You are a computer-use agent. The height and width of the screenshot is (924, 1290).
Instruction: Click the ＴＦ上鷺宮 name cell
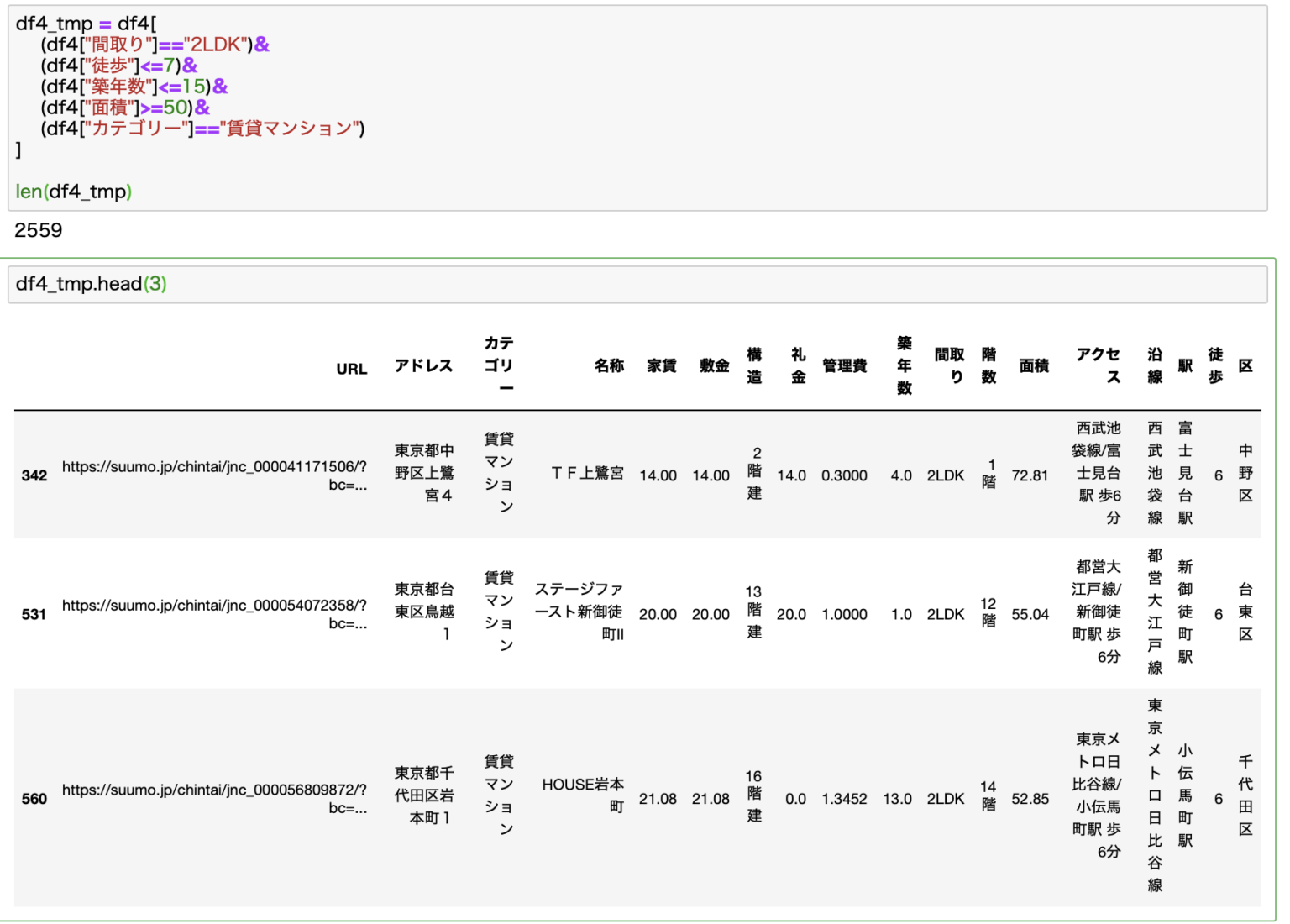point(587,474)
